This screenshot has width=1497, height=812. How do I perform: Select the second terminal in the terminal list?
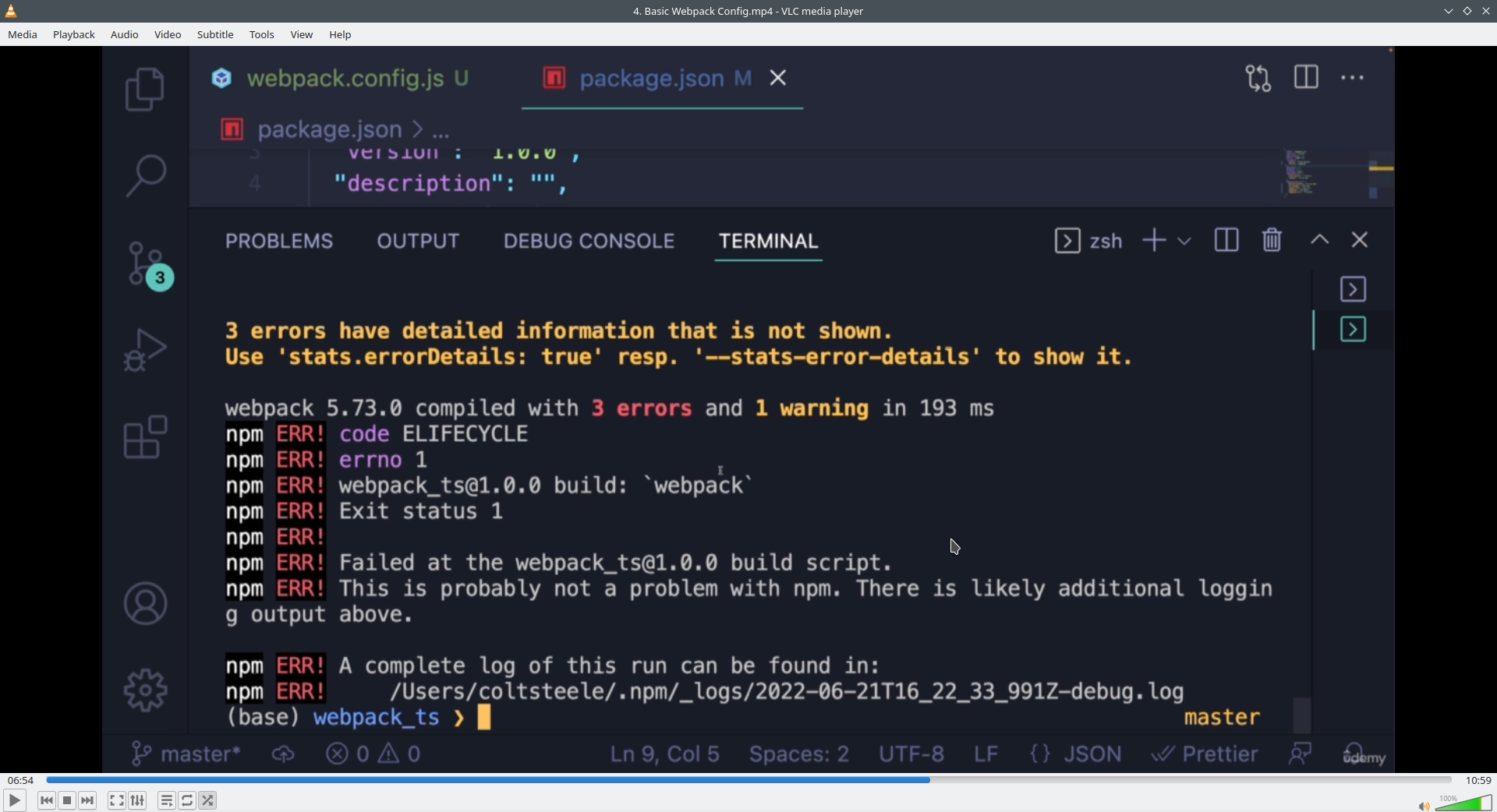1354,330
